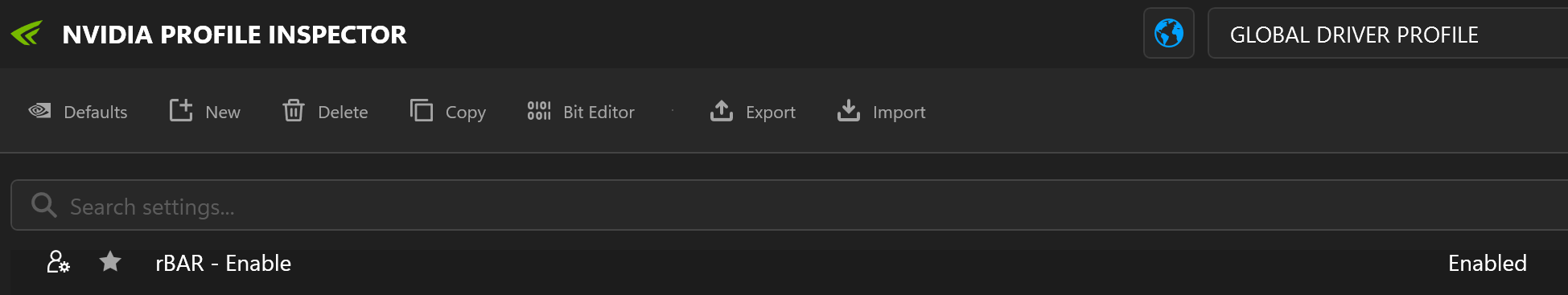Click the NVIDIA eye icon beside Defaults
1568x295 pixels.
(x=39, y=111)
